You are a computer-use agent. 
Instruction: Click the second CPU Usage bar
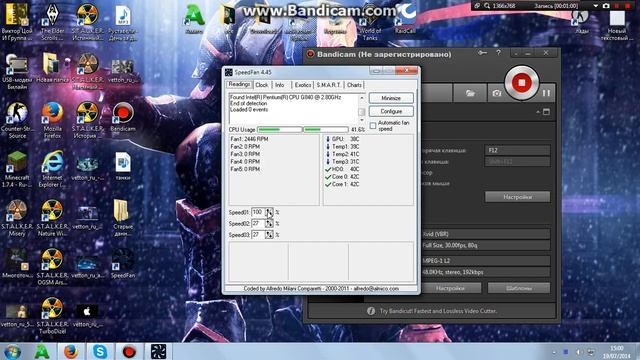[326, 129]
